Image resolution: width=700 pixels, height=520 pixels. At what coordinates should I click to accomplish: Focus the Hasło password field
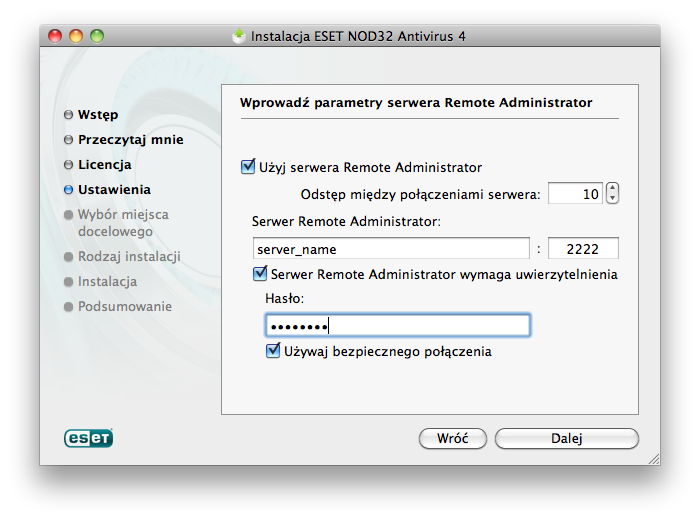tap(397, 325)
